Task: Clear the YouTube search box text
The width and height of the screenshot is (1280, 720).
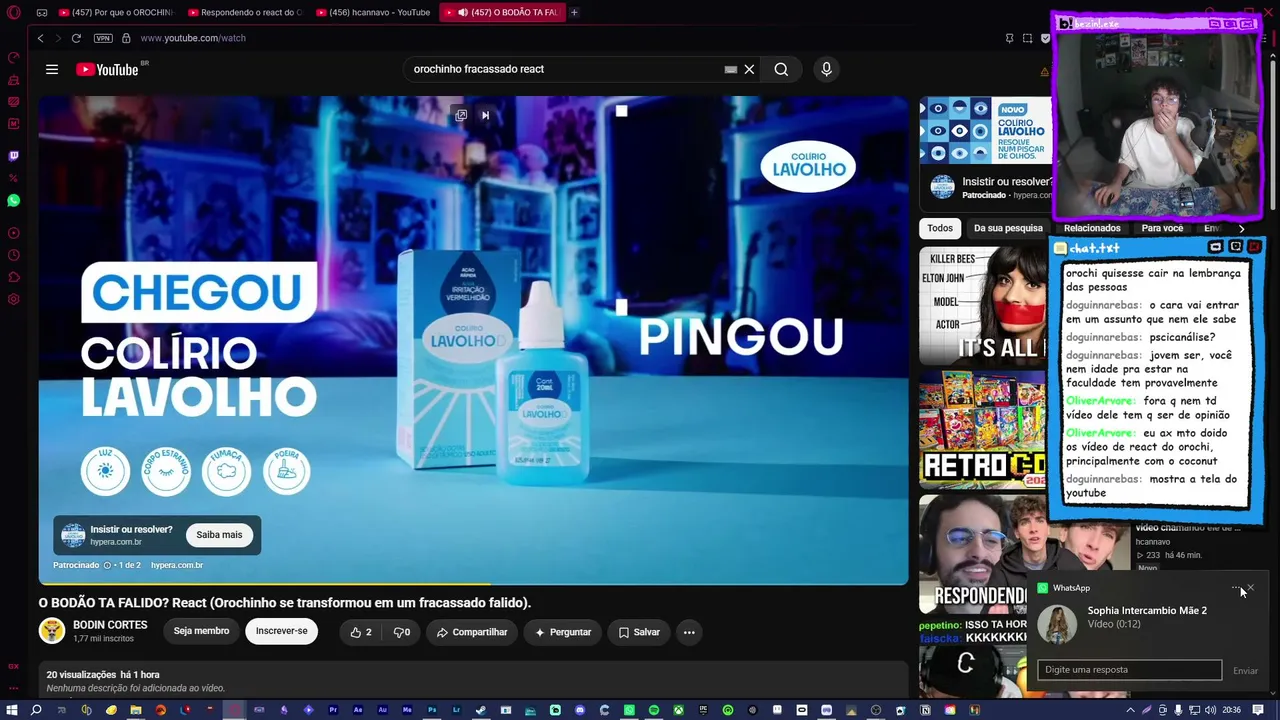Action: (749, 69)
